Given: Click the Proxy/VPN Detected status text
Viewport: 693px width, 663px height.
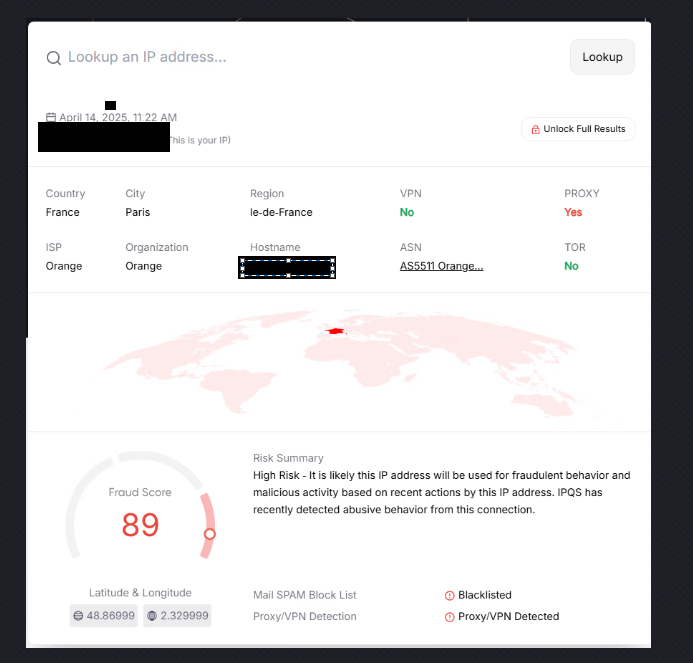Looking at the screenshot, I should [x=509, y=617].
